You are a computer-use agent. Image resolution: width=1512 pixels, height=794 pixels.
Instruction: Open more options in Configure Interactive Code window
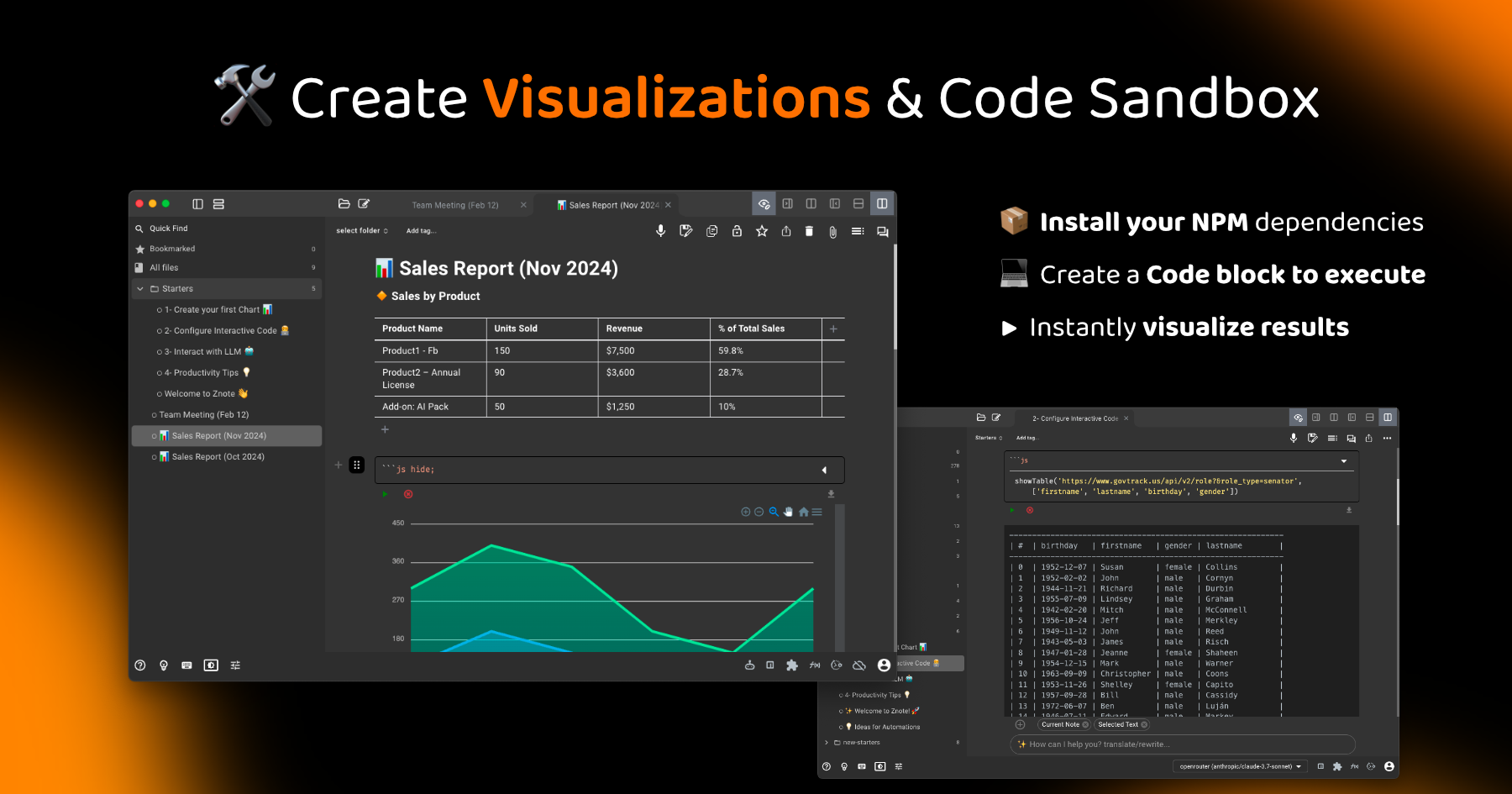1387,438
